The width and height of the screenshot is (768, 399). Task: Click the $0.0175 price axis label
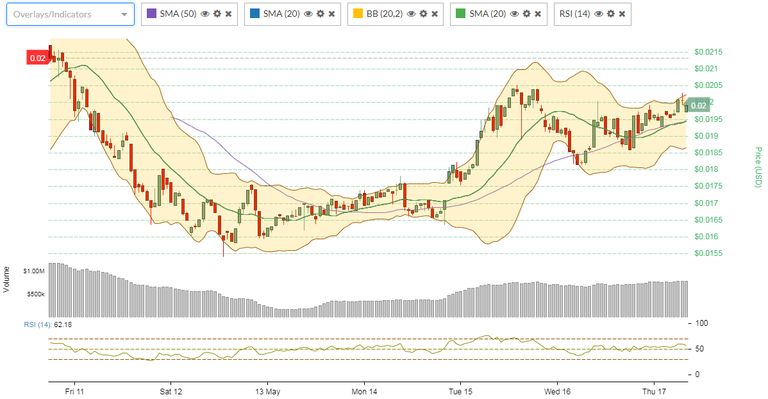(708, 186)
